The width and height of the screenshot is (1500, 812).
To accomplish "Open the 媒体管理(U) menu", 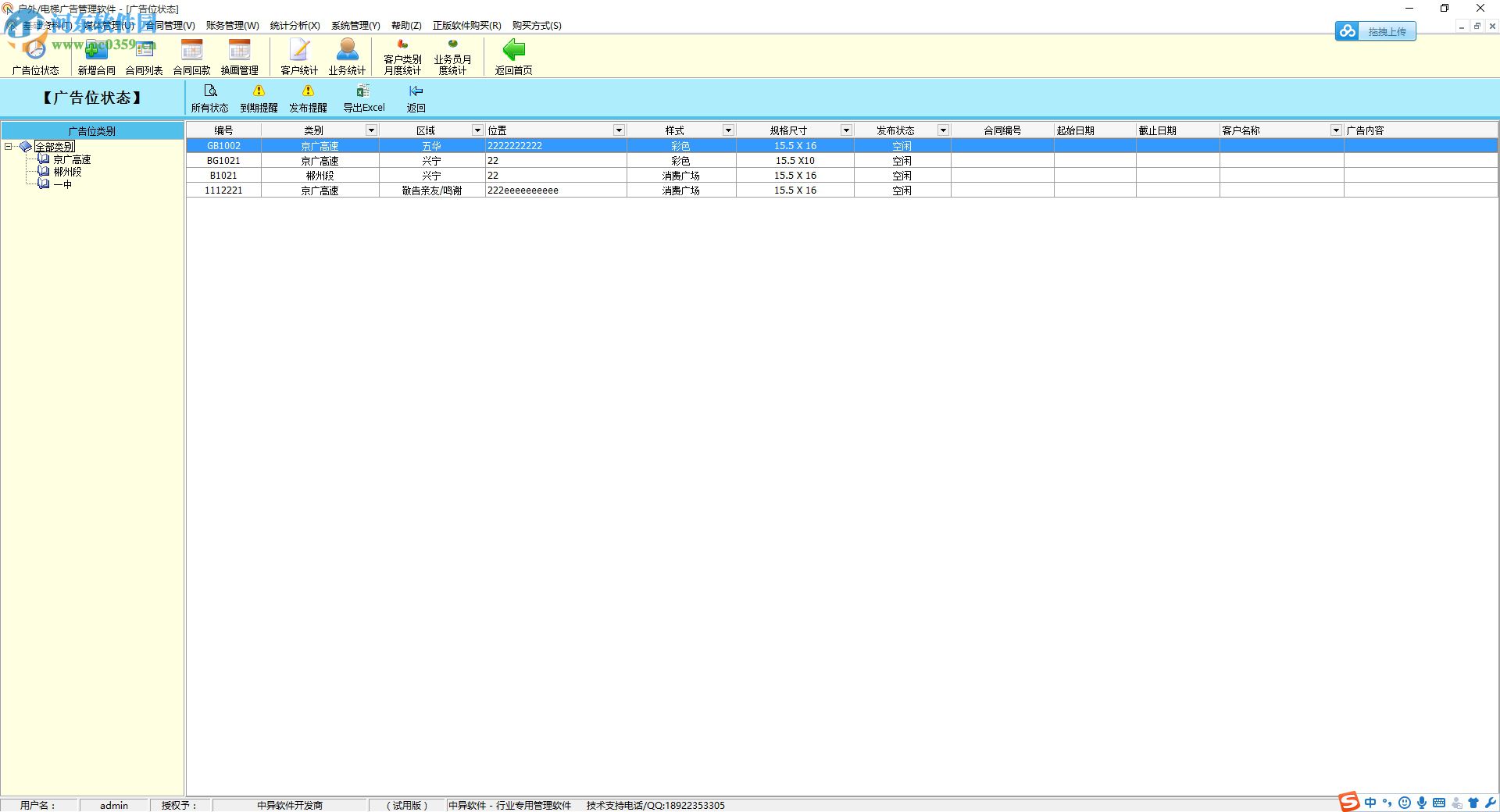I will [109, 26].
